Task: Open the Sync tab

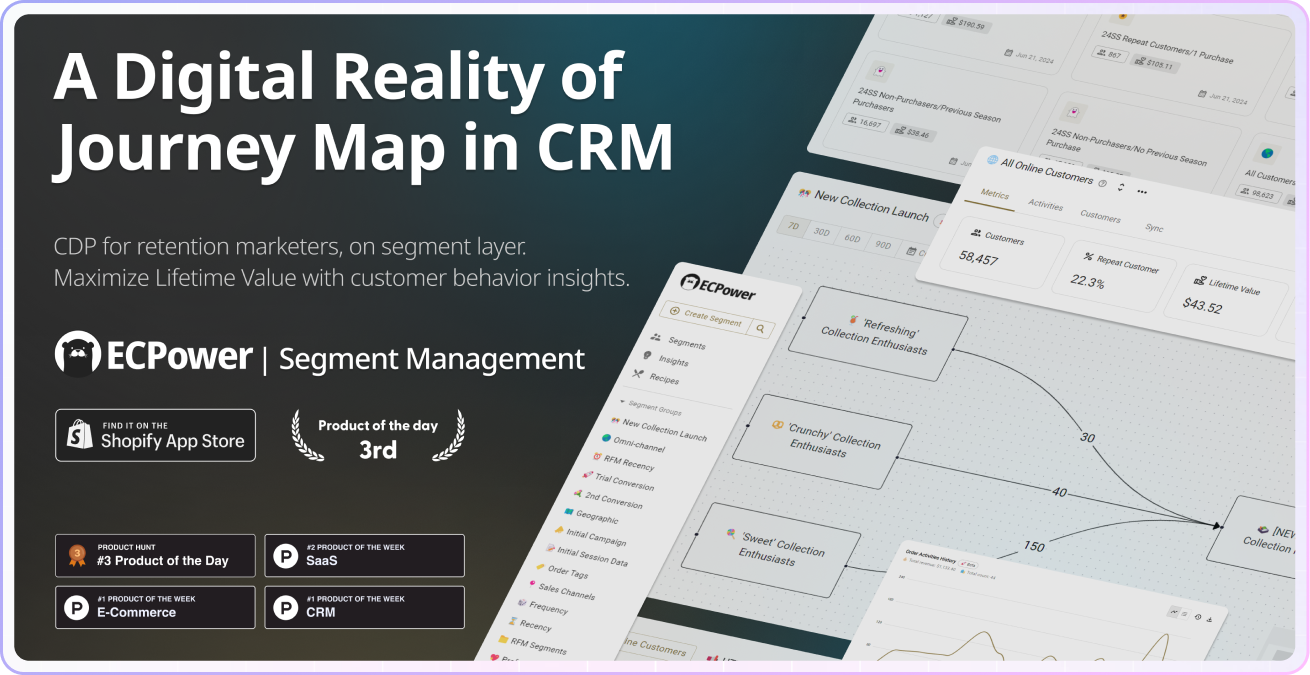Action: pyautogui.click(x=1154, y=228)
